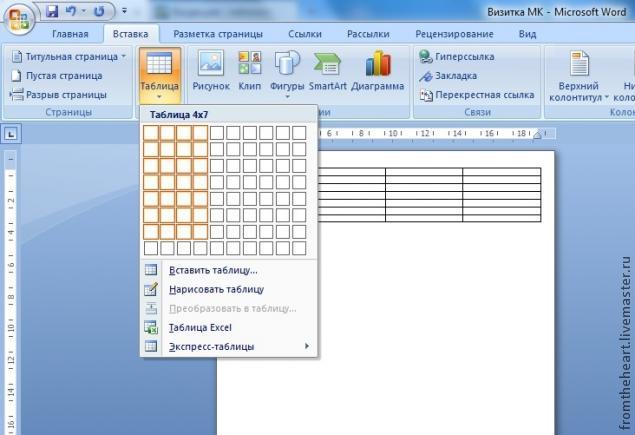Undo last action in Quick Access
This screenshot has height=435, width=635.
(71, 11)
